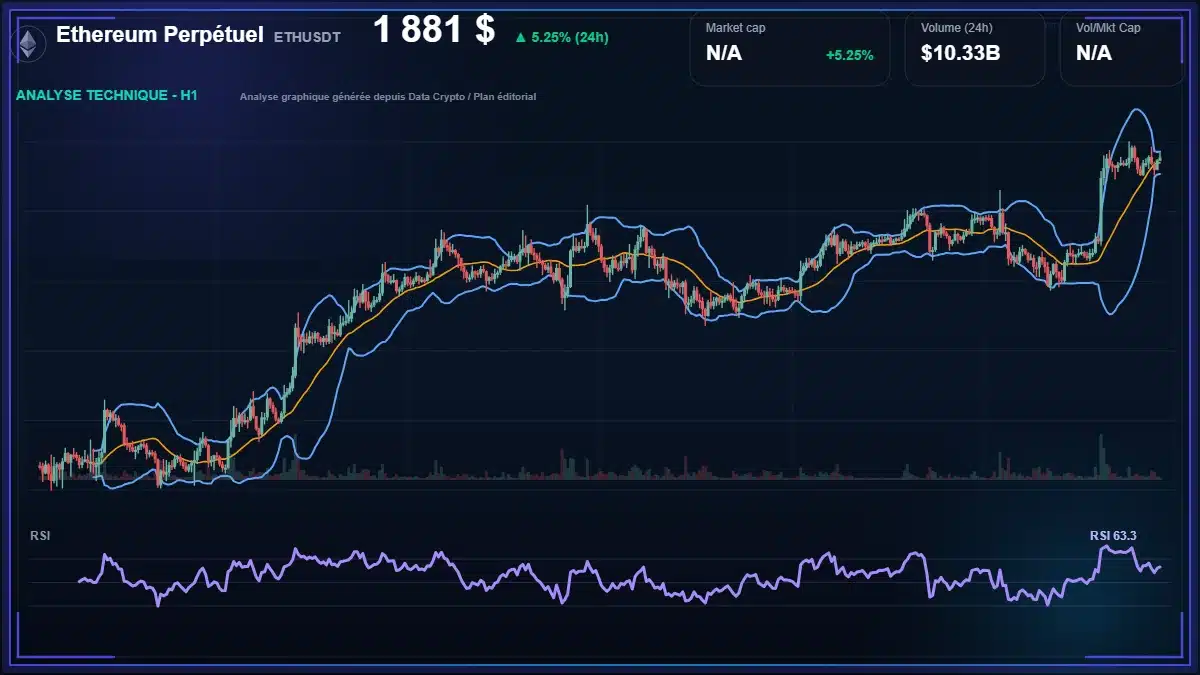Open the Vol/Mkt Cap card
This screenshot has height=675, width=1200.
(x=1122, y=49)
